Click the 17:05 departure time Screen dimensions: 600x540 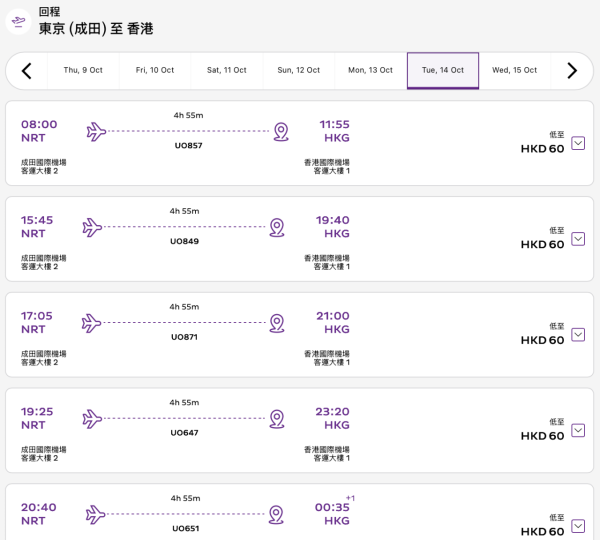36,316
